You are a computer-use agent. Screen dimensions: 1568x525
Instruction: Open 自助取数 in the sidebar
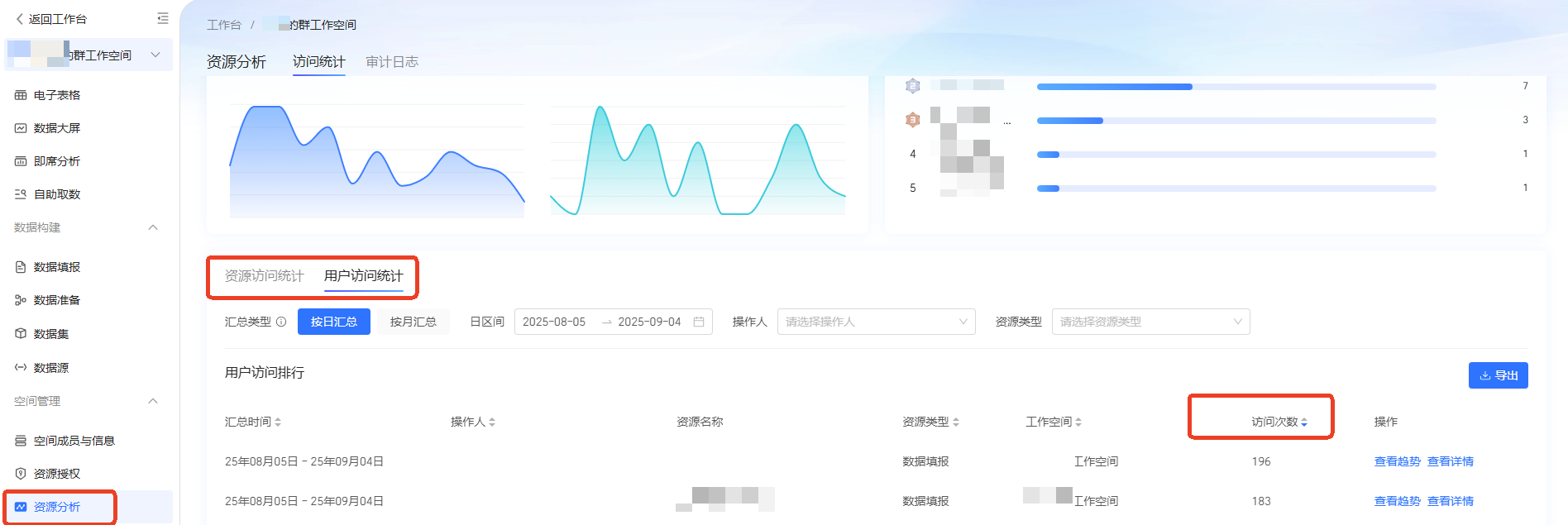coord(56,194)
